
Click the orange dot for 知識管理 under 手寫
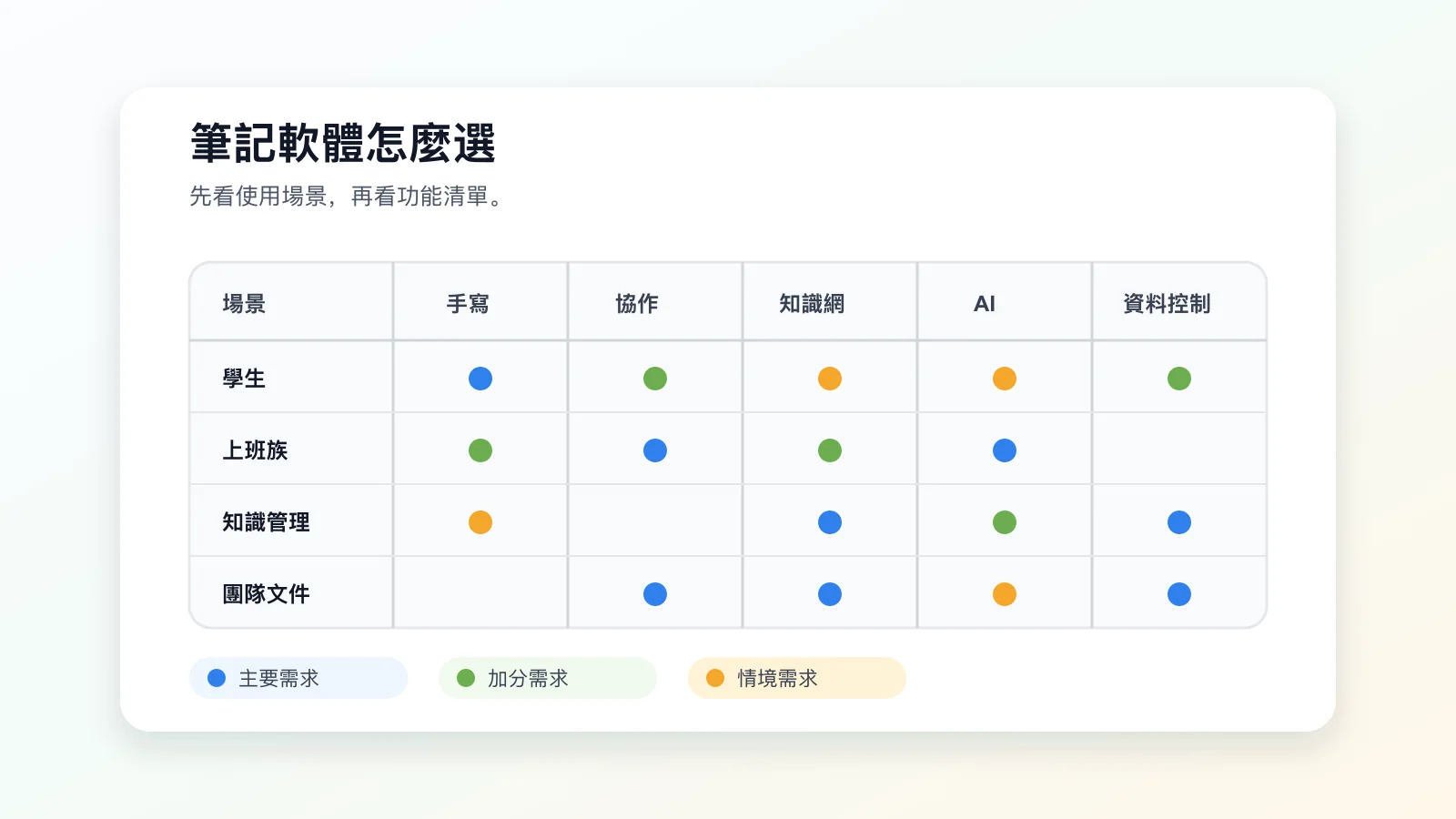[480, 522]
